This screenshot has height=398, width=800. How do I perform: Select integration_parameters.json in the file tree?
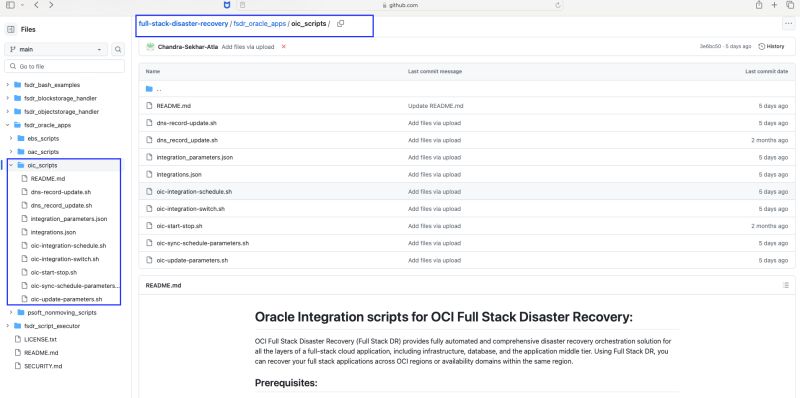(69, 218)
